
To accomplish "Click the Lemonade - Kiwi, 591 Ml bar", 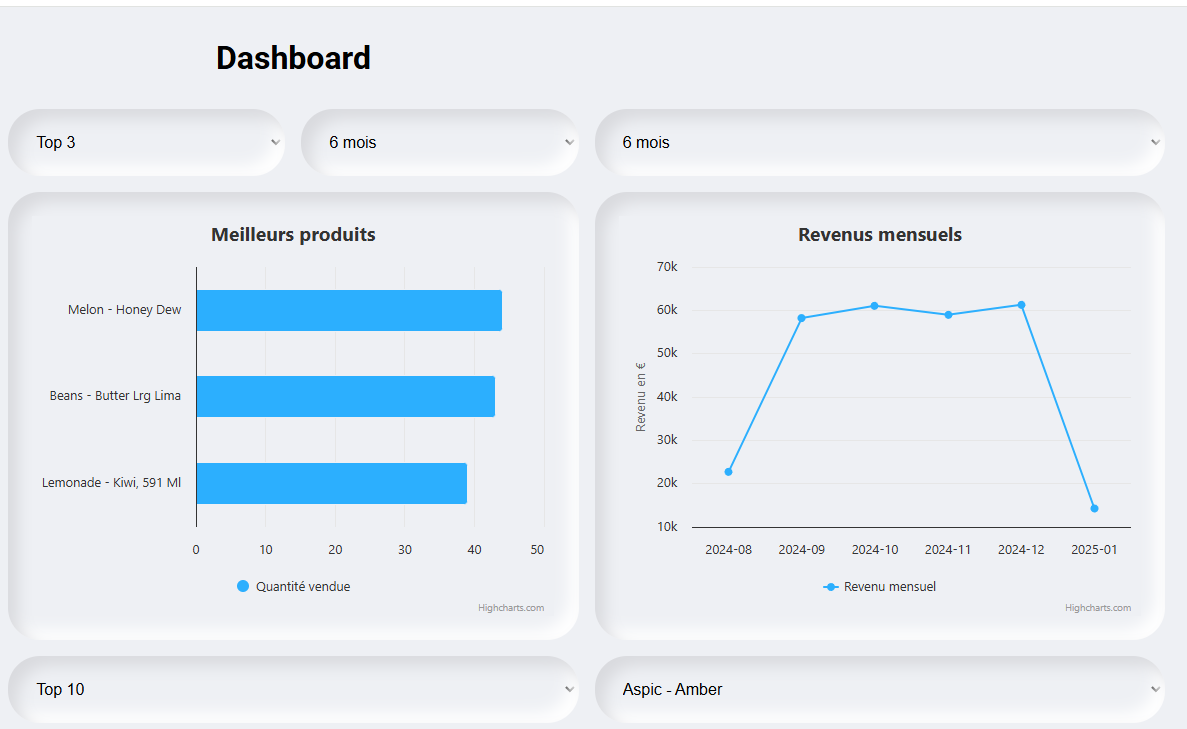I will (x=331, y=483).
